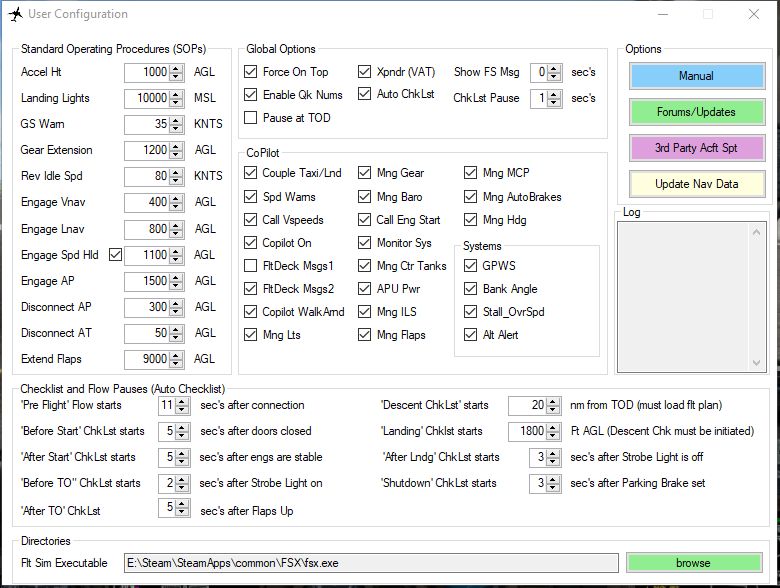Toggle the Engage Spd Hld checkbox

(115, 255)
